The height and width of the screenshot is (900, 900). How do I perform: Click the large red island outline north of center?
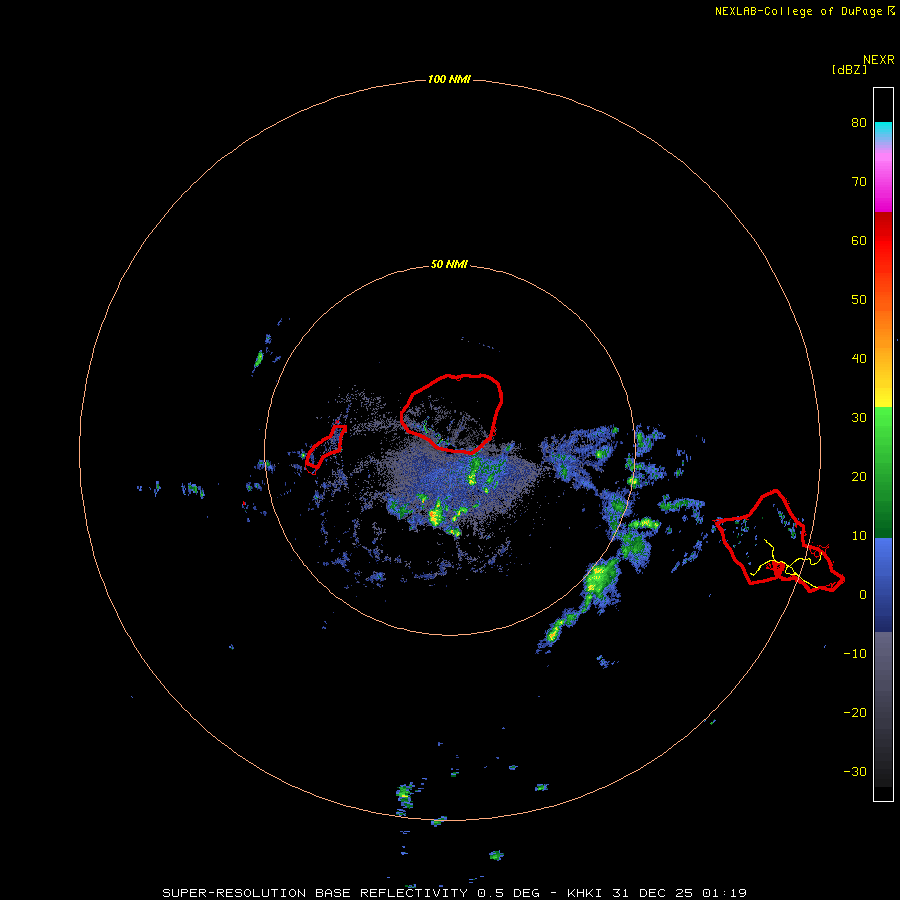point(451,413)
